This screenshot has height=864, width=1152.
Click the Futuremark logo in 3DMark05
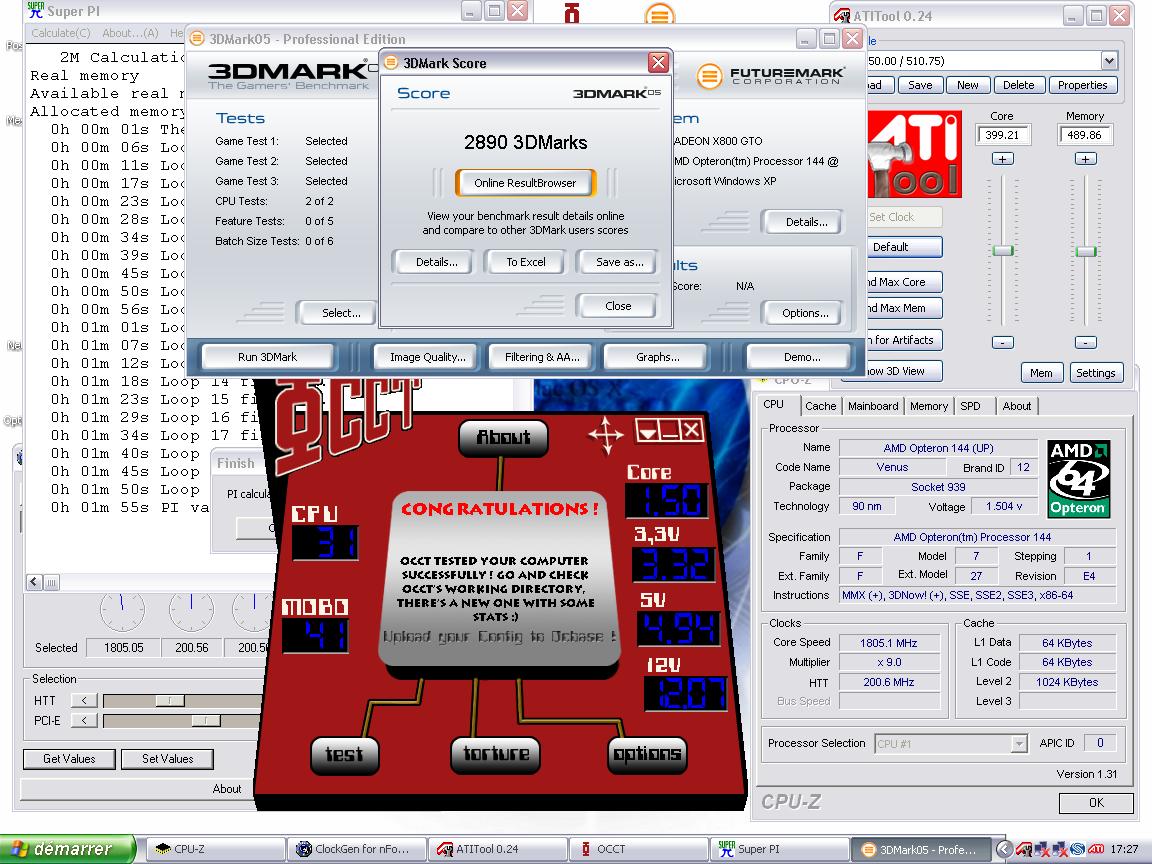tap(769, 76)
